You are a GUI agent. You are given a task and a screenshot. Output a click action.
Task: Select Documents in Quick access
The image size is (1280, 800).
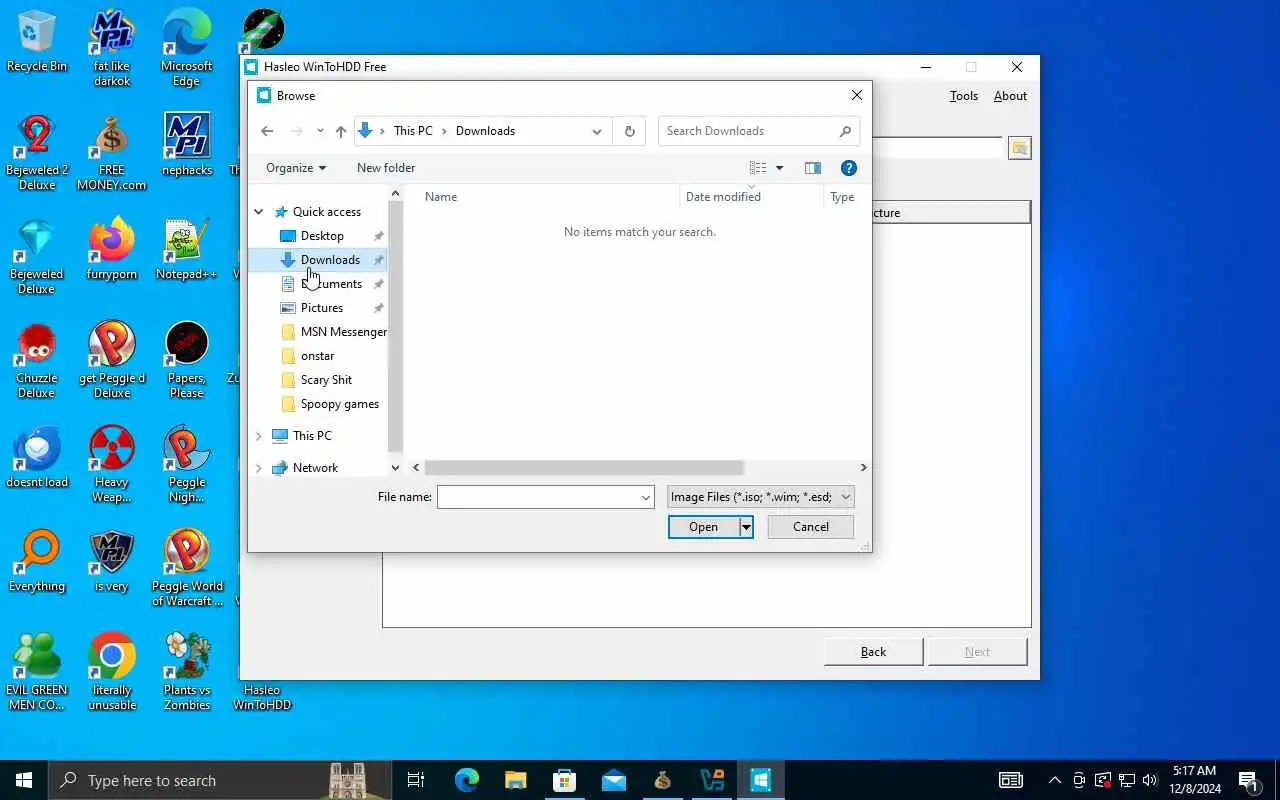330,284
